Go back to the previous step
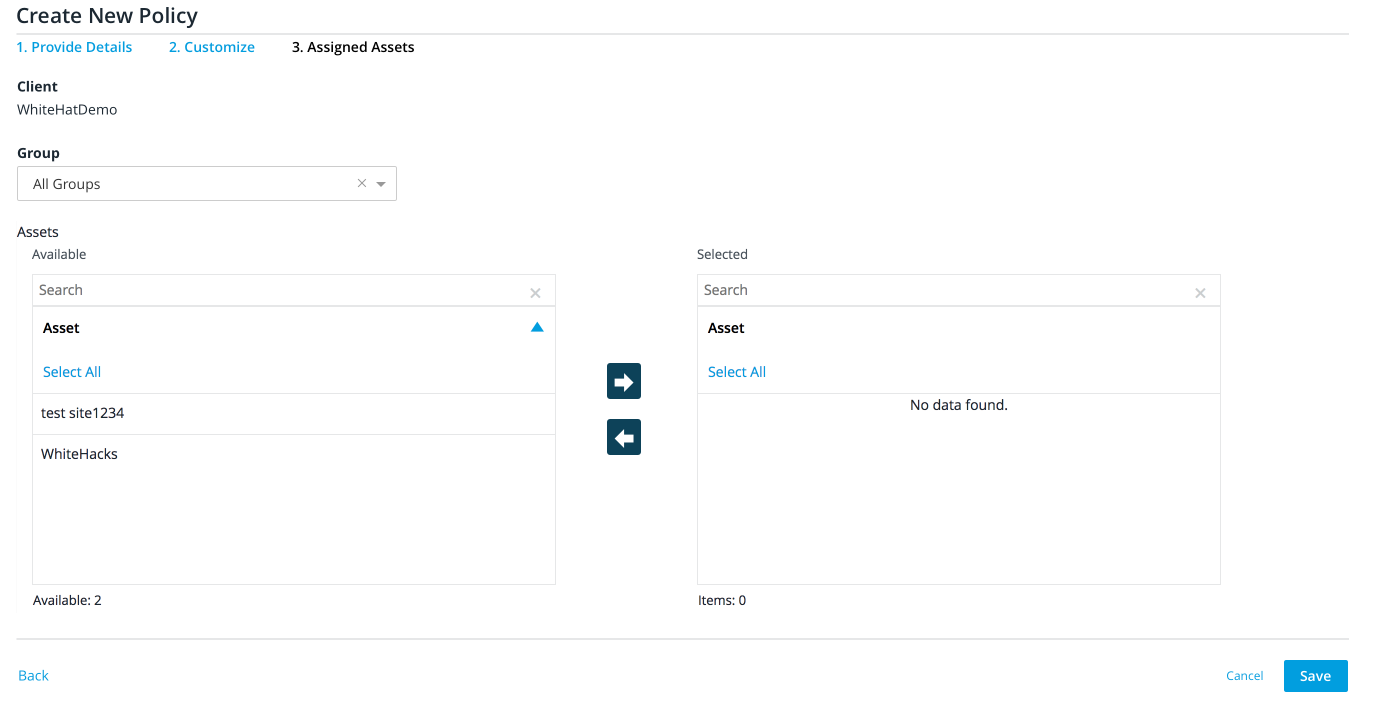1381x703 pixels. coord(33,675)
